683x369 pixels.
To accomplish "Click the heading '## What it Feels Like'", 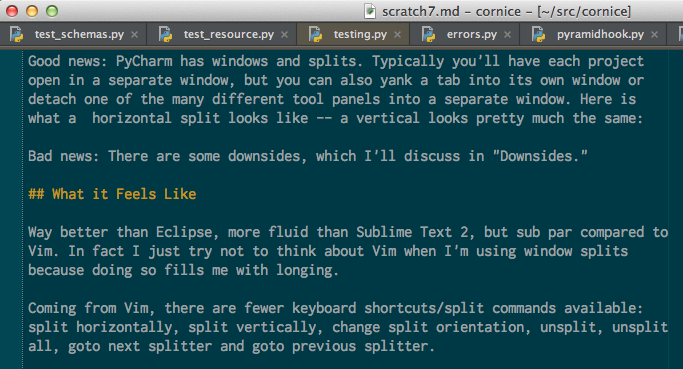I will [112, 194].
